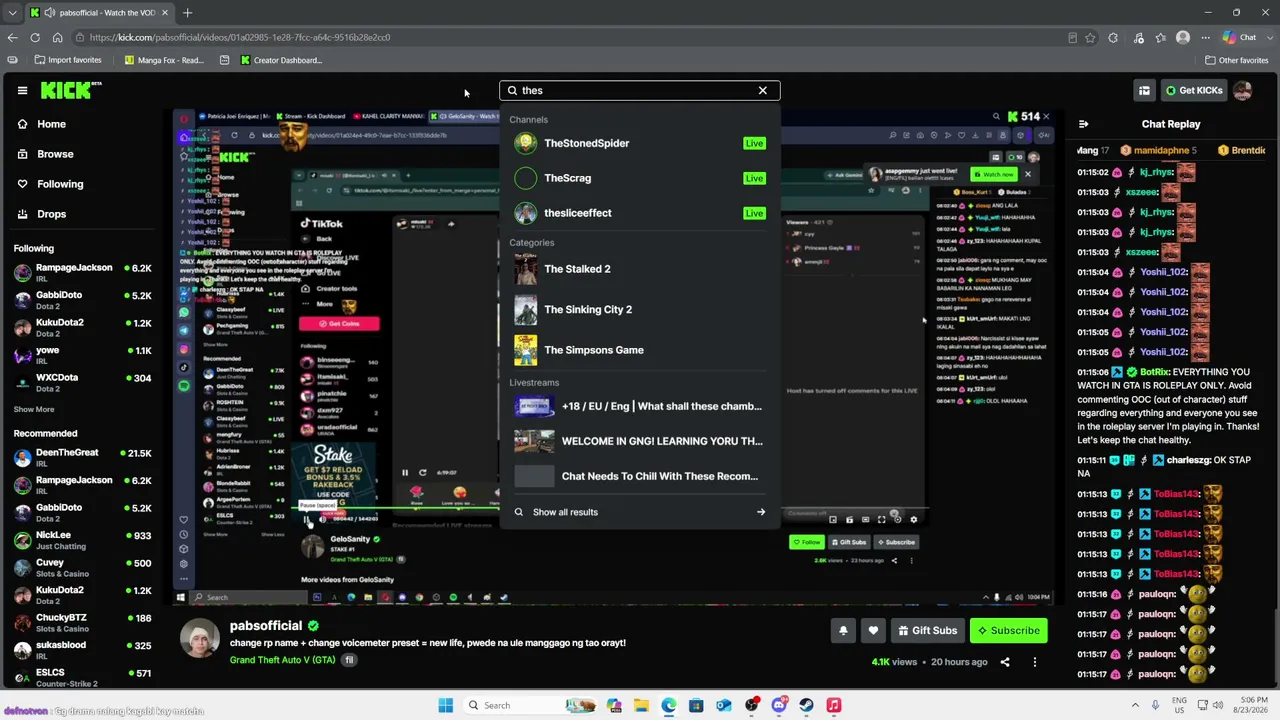This screenshot has height=720, width=1280.
Task: Subscribe to pabsofficial
Action: click(1009, 631)
